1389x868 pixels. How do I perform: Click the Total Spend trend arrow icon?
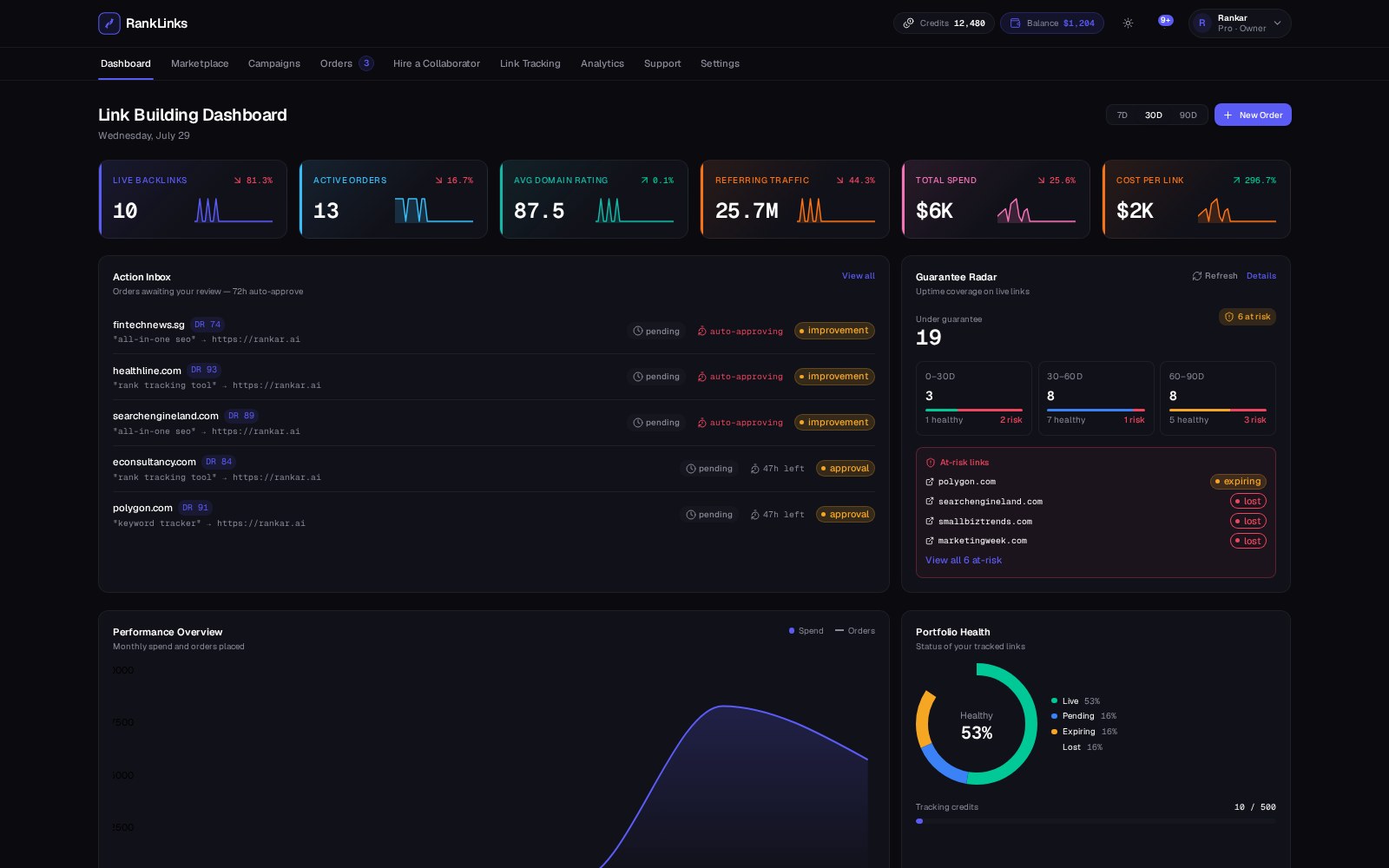(1041, 181)
